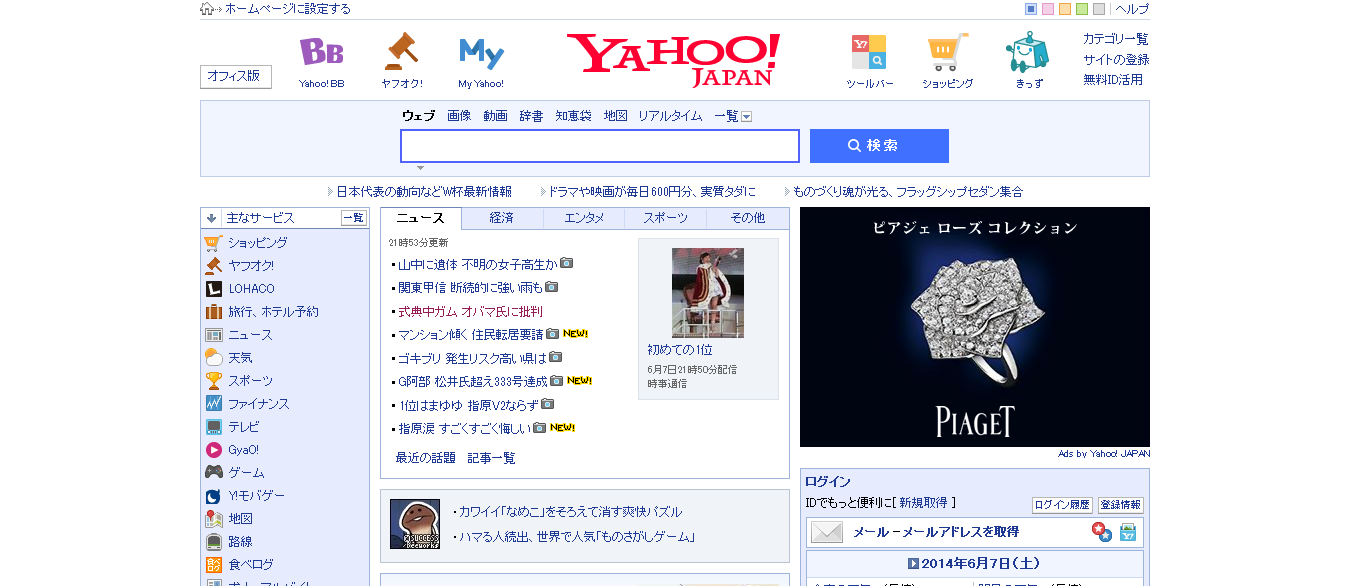
Task: Select the orange theme color swatch
Action: tap(1065, 9)
